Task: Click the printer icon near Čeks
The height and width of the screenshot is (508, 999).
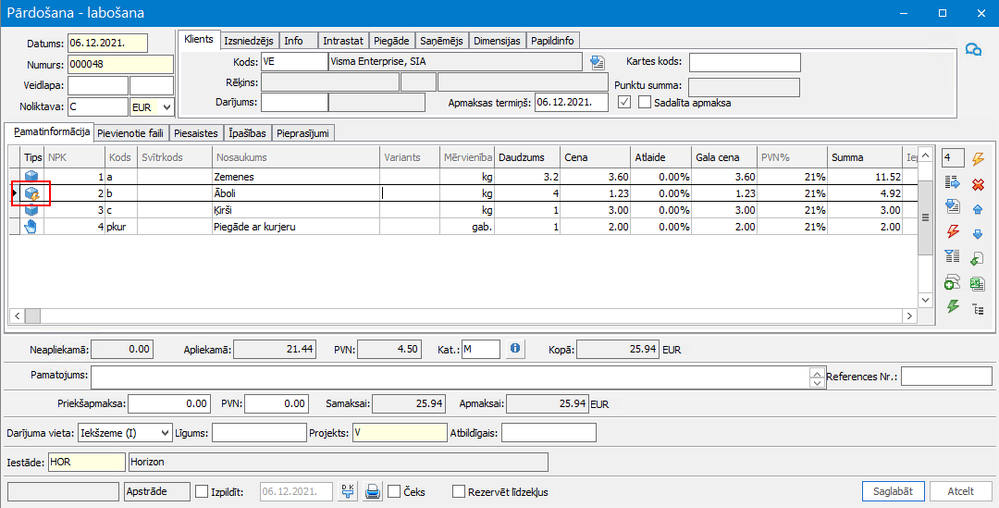Action: [373, 491]
